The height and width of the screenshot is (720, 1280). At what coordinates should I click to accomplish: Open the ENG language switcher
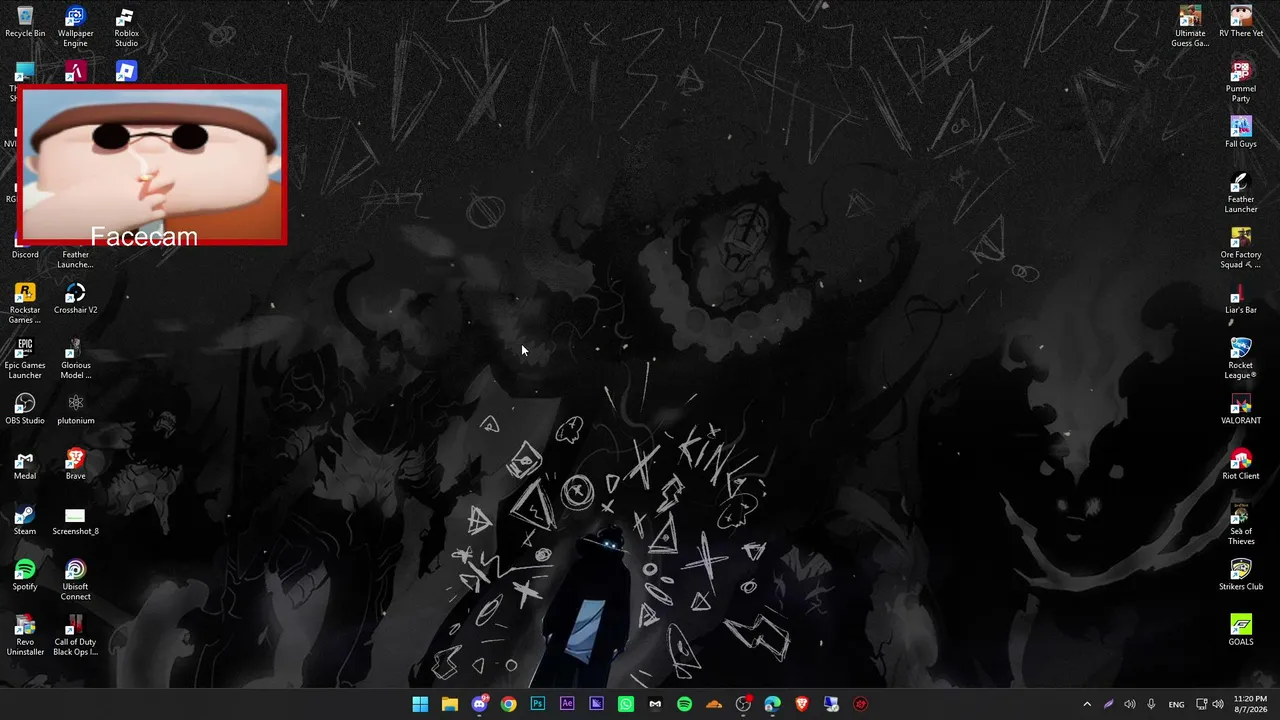[1176, 704]
